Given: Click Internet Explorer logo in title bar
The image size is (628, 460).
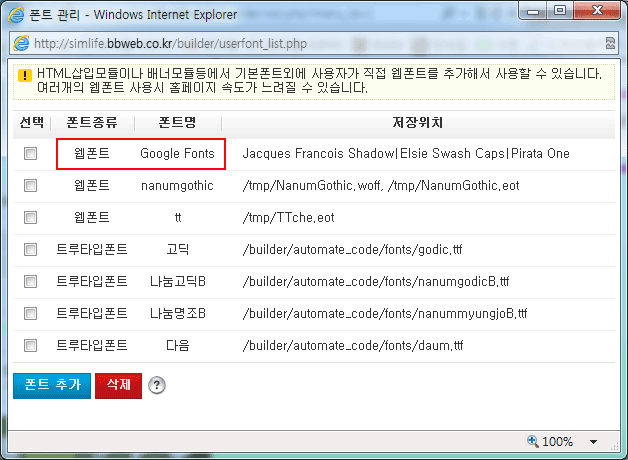Looking at the screenshot, I should (x=13, y=15).
